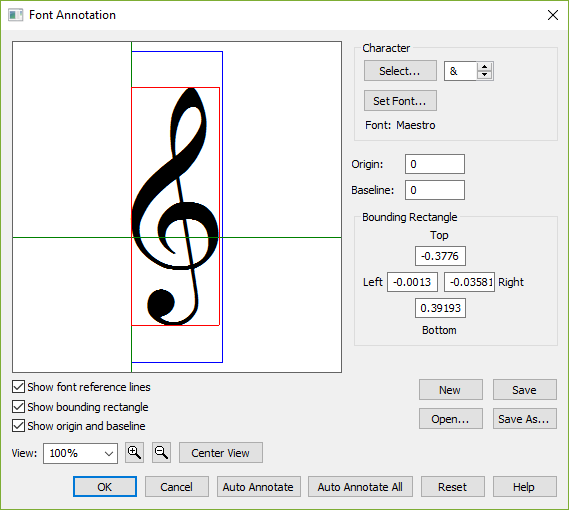Click the Center View button
Viewport: 569px width, 510px height.
(x=221, y=453)
